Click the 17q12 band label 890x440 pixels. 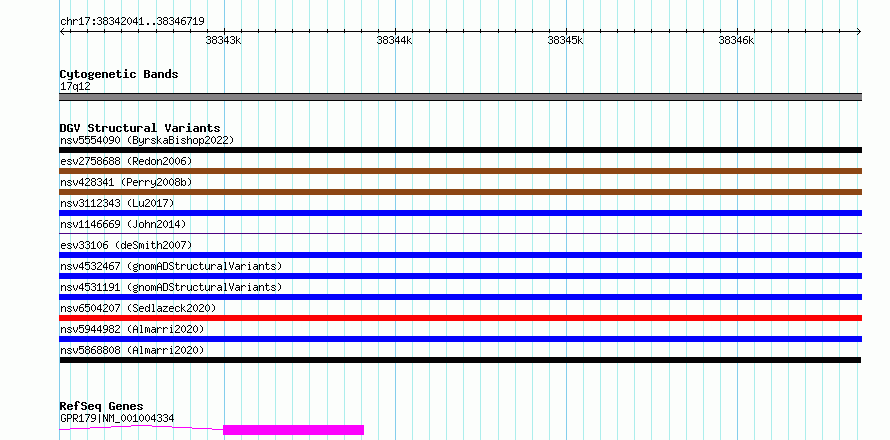click(75, 87)
